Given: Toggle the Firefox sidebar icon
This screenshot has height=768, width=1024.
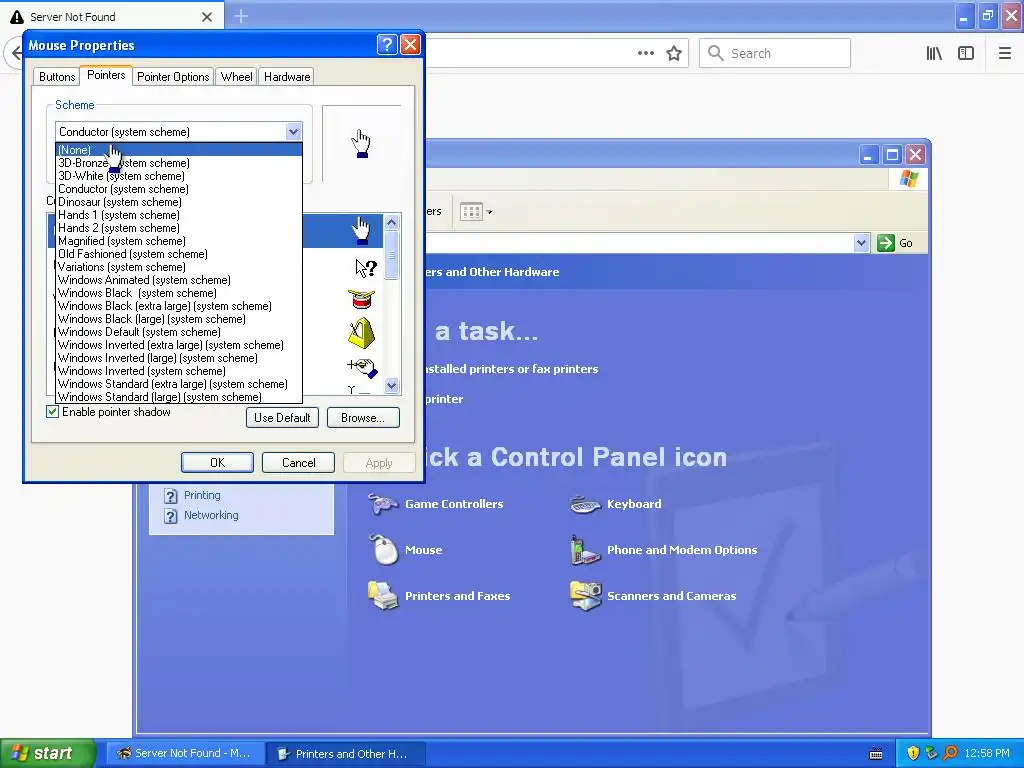Looking at the screenshot, I should click(x=966, y=53).
